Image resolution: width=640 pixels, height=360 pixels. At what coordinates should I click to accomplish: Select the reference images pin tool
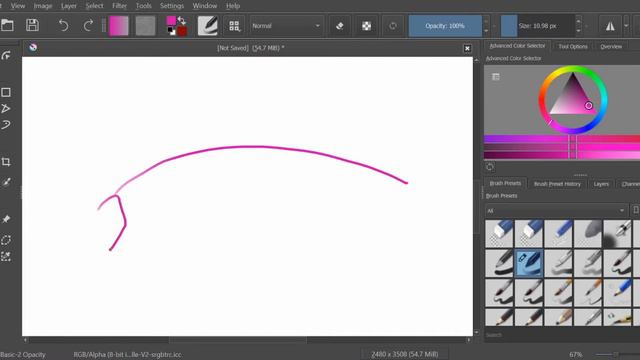click(x=6, y=219)
